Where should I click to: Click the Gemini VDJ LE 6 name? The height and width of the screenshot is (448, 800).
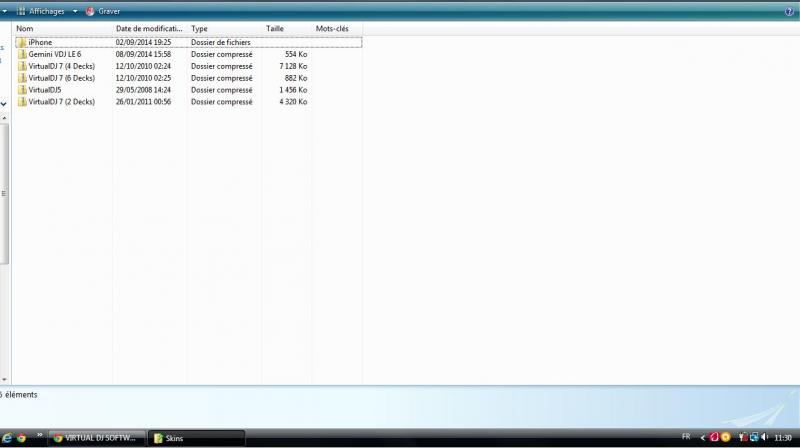point(55,54)
